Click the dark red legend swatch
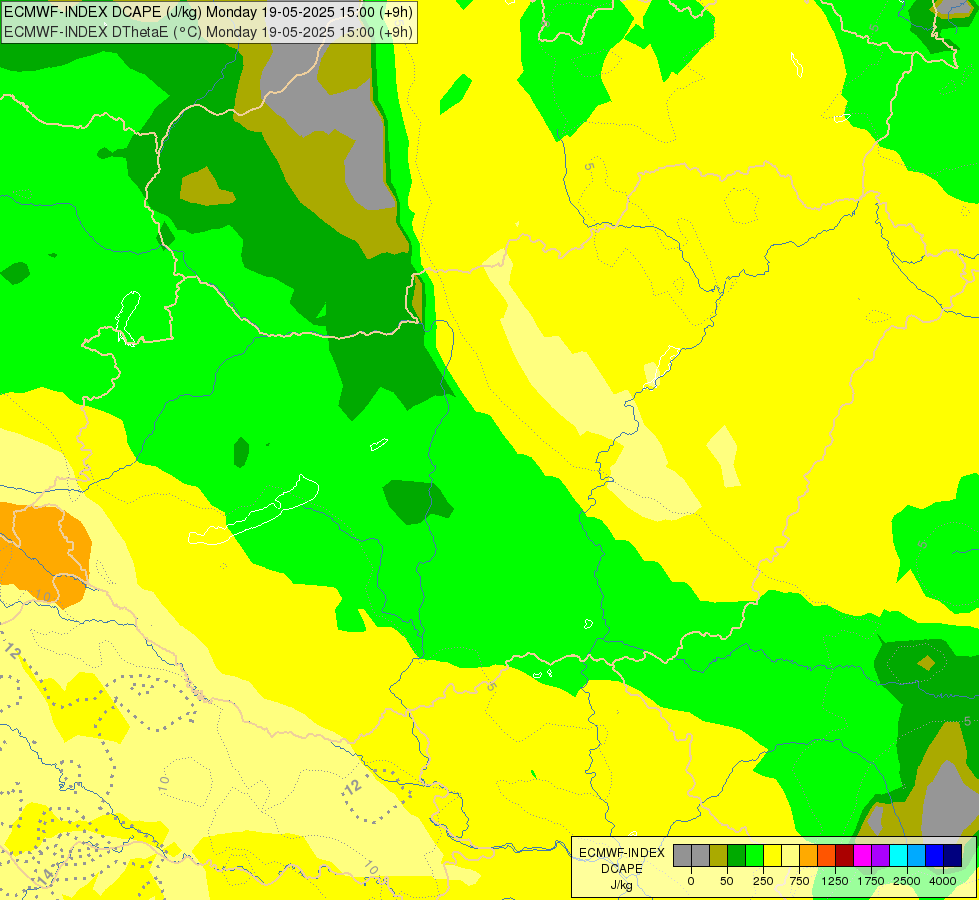 (x=845, y=856)
